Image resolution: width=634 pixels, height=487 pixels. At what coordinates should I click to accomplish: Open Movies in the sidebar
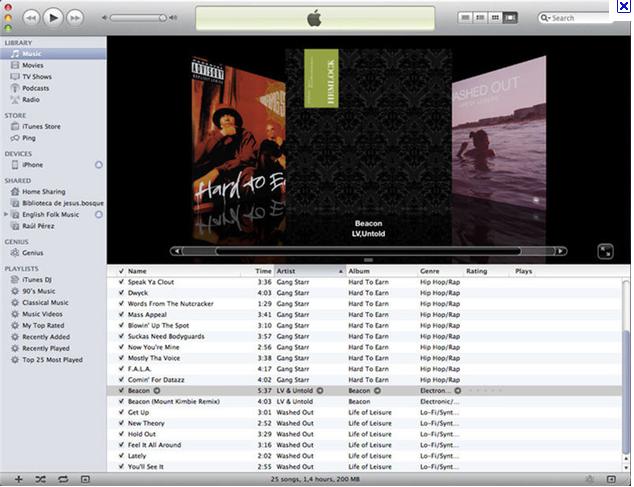(32, 65)
